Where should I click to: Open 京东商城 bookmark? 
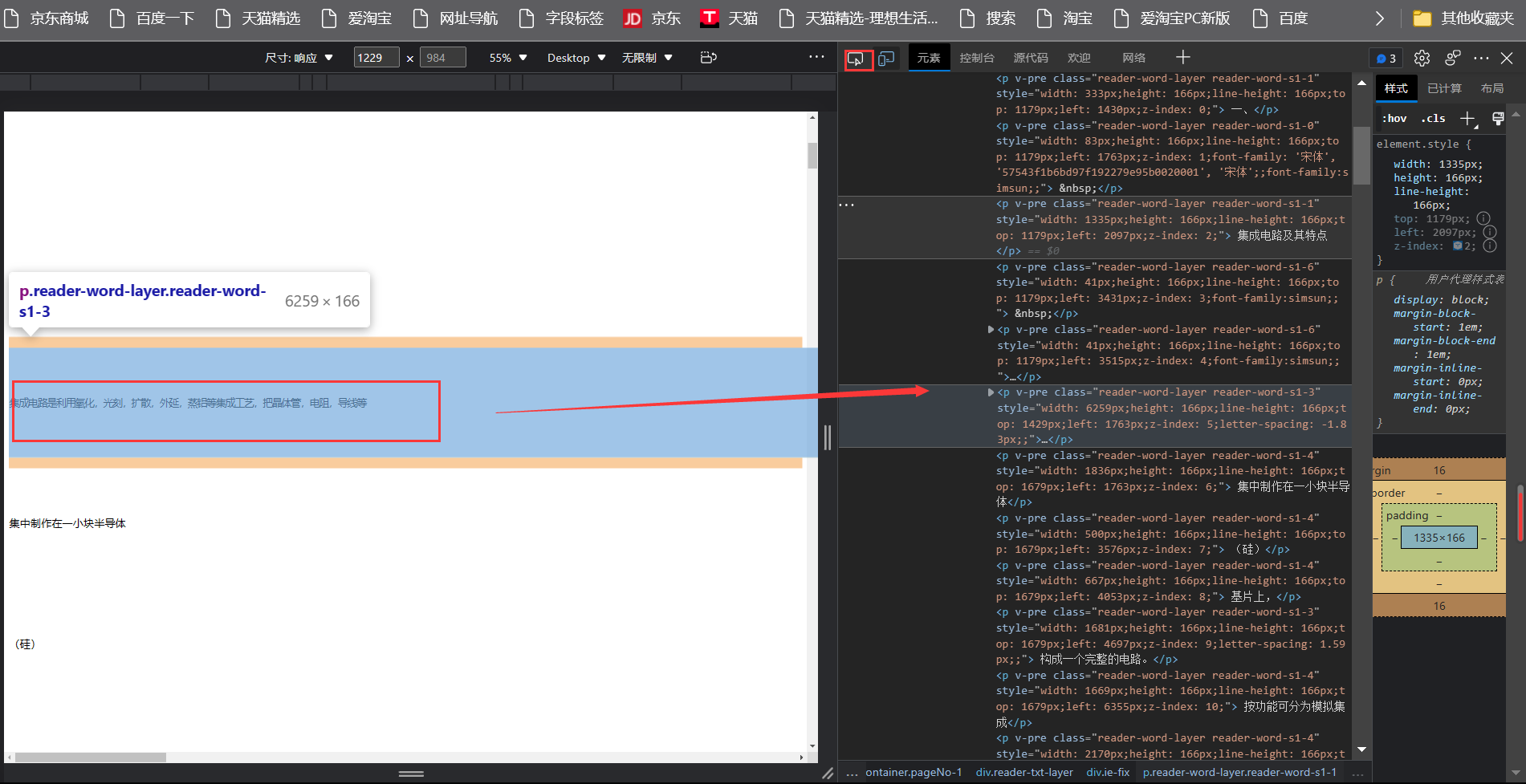[46, 18]
